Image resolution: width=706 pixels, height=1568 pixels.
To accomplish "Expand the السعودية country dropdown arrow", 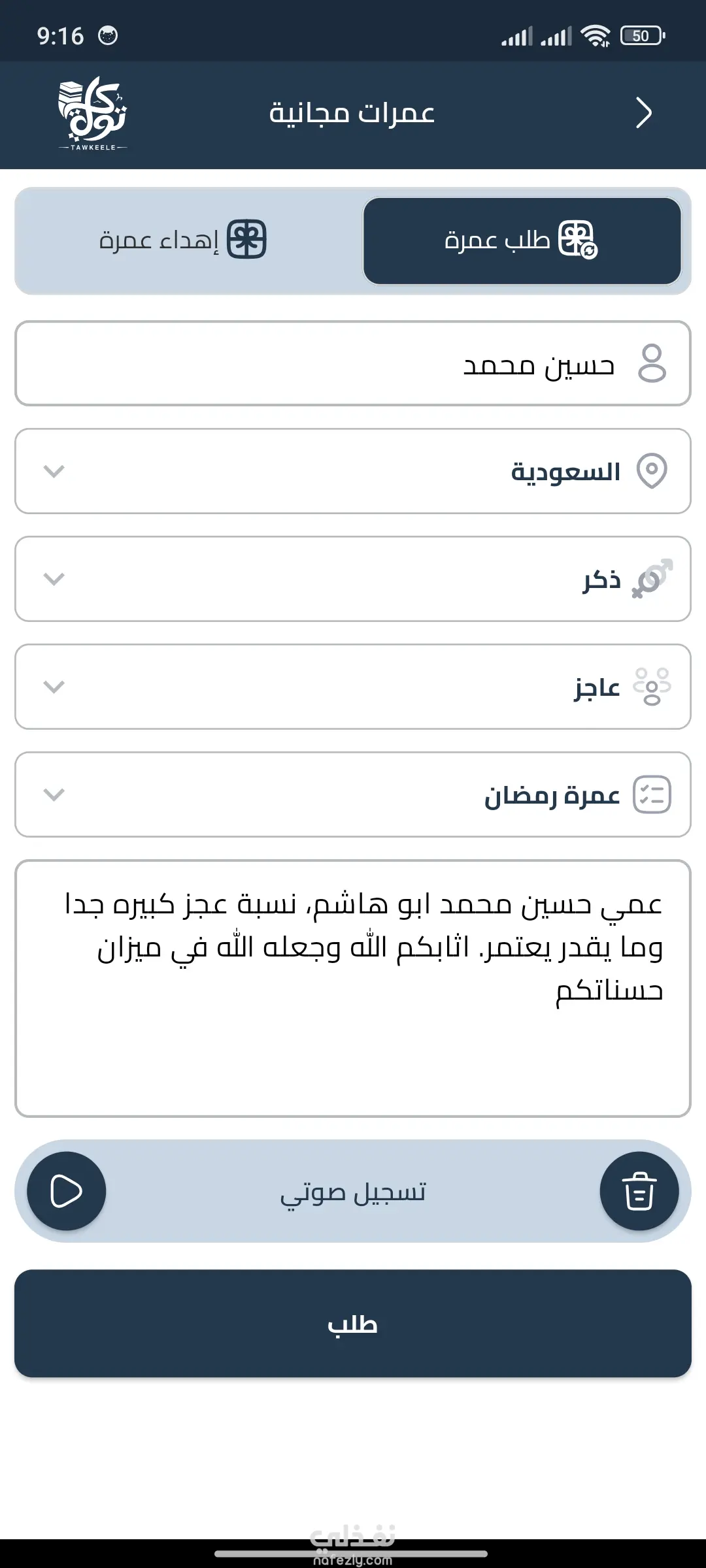I will [x=54, y=471].
